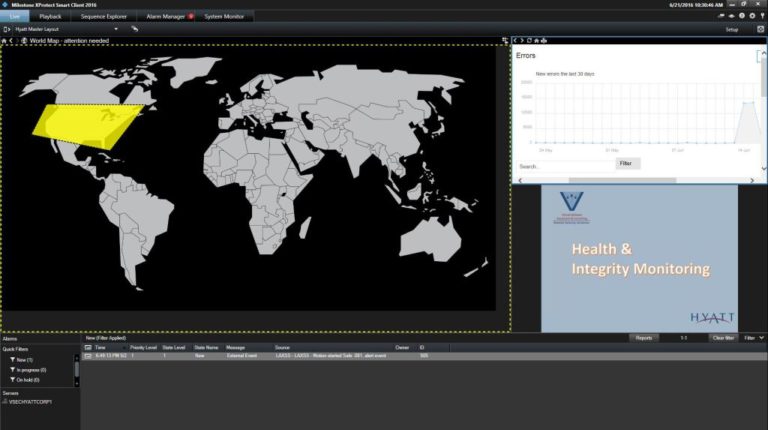768x430 pixels.
Task: Open the settings gear icon in top-right toolbar
Action: coord(752,16)
